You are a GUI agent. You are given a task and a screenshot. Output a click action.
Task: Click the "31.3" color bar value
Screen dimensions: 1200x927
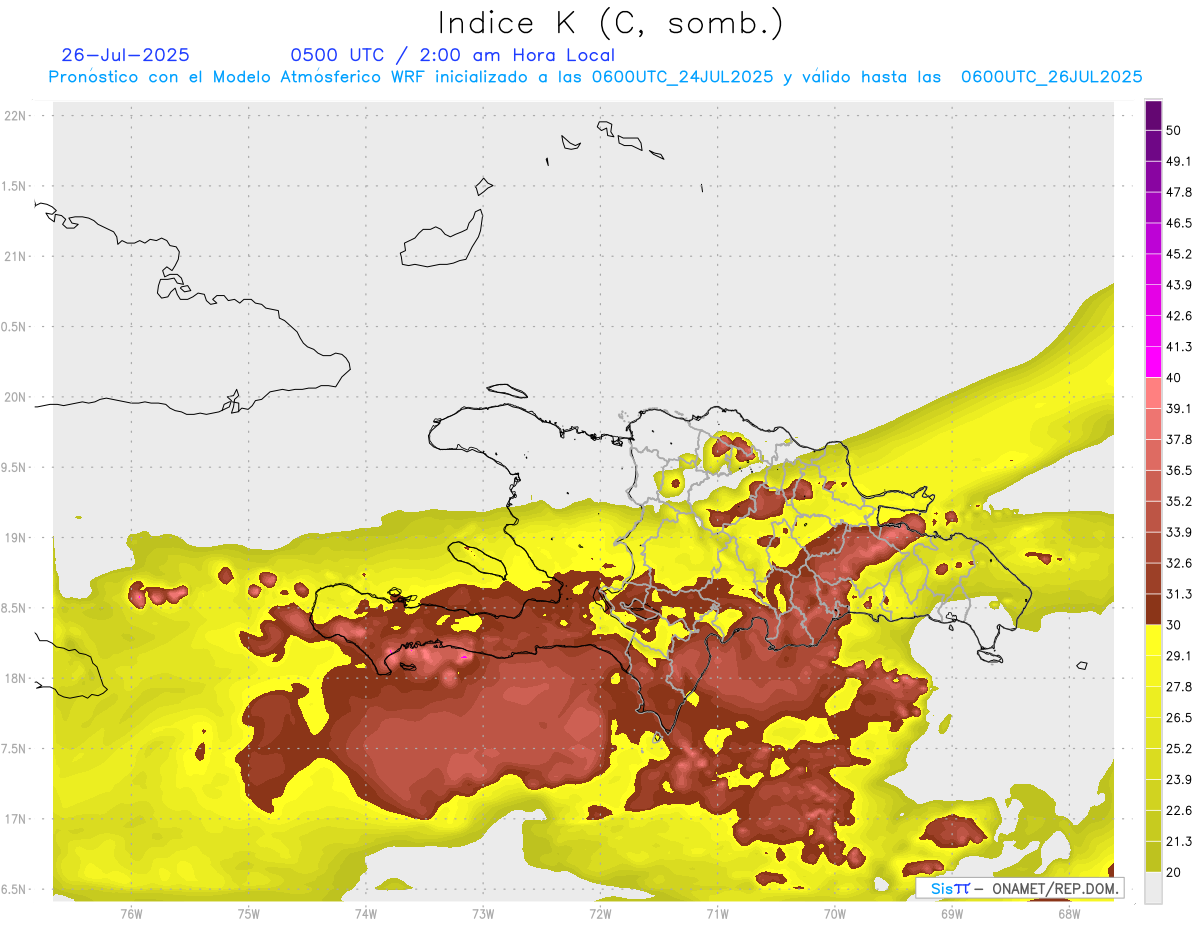[x=1179, y=594]
